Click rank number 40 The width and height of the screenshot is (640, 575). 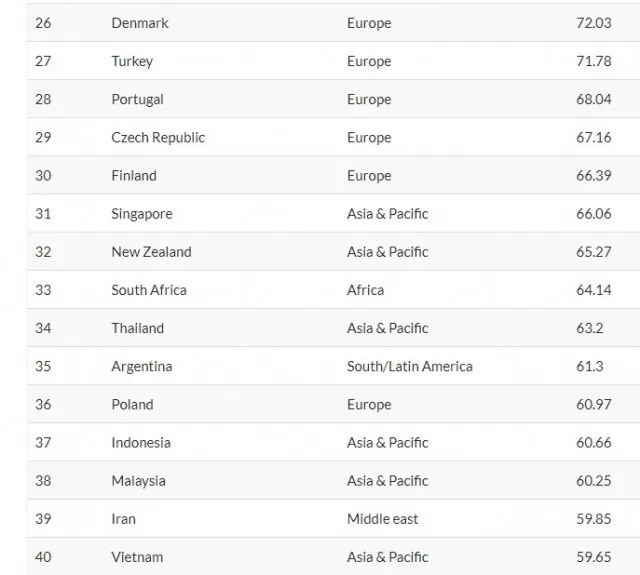[x=43, y=557]
